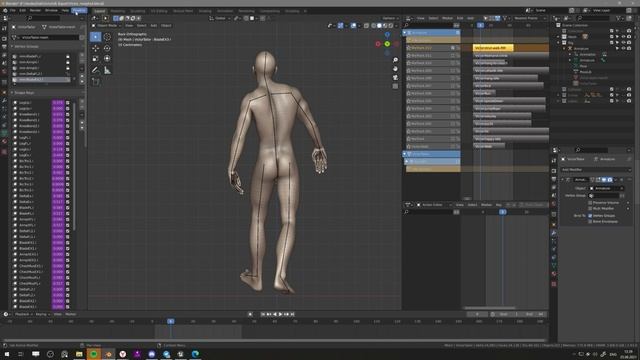Switch viewport to solid shading
The image size is (640, 360).
tap(379, 25)
